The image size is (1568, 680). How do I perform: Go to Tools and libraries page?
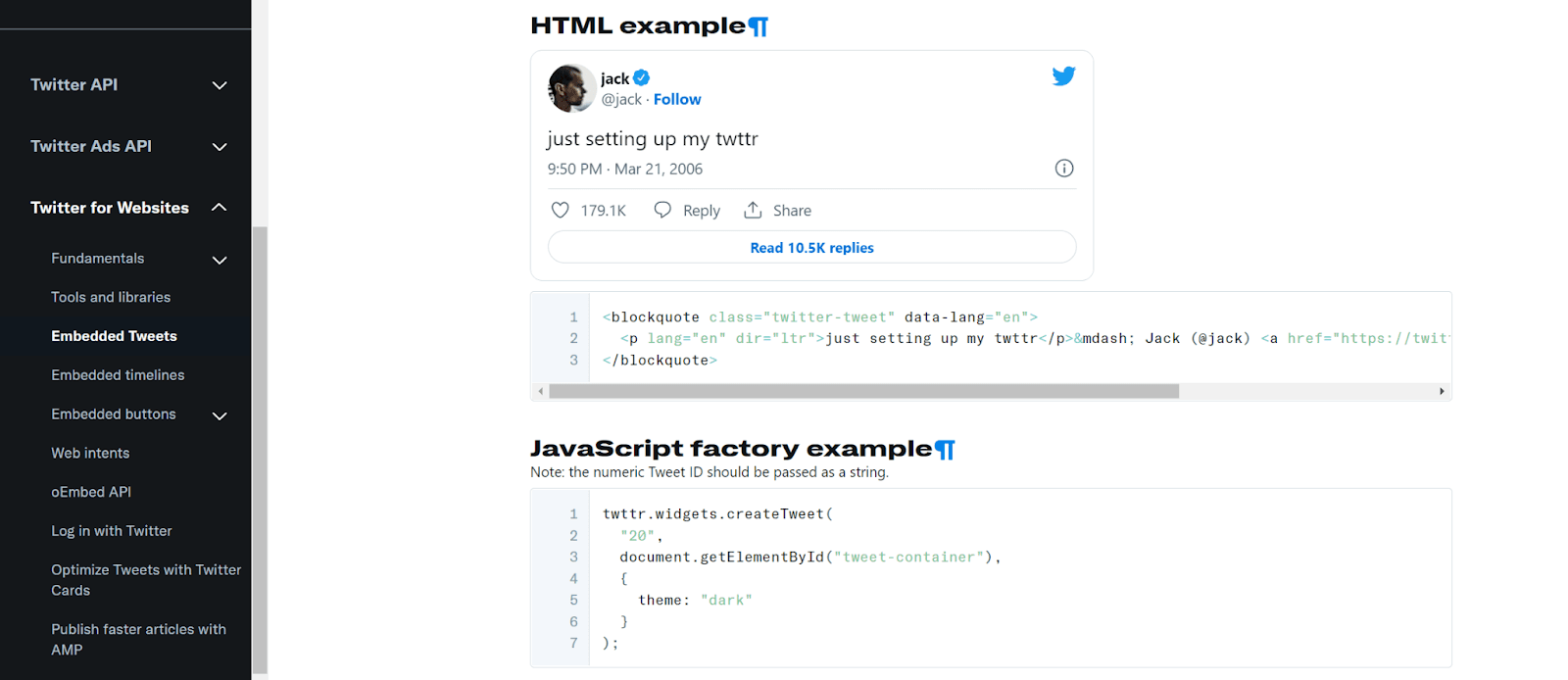111,297
